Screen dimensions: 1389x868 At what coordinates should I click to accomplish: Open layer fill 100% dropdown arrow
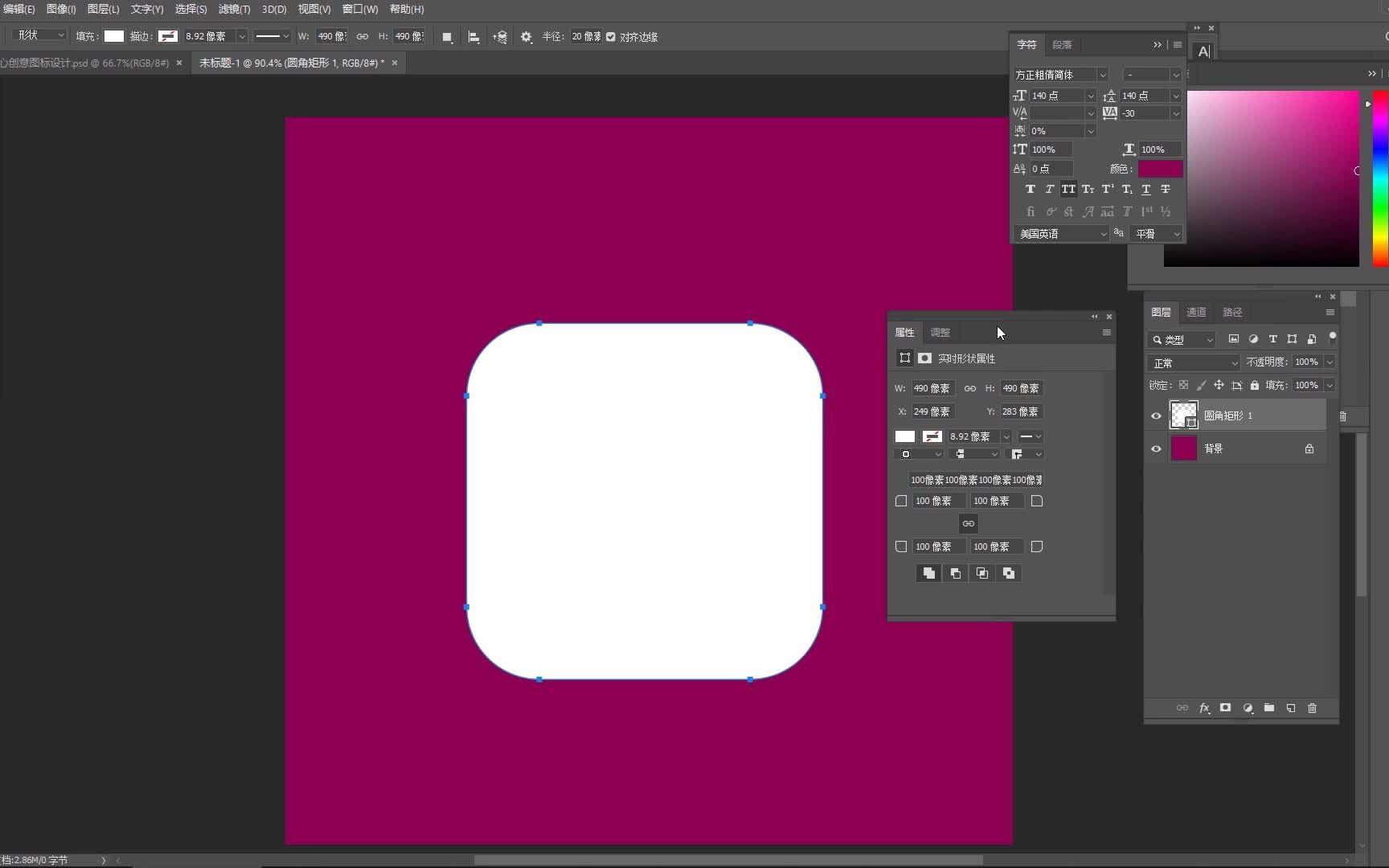(x=1330, y=386)
